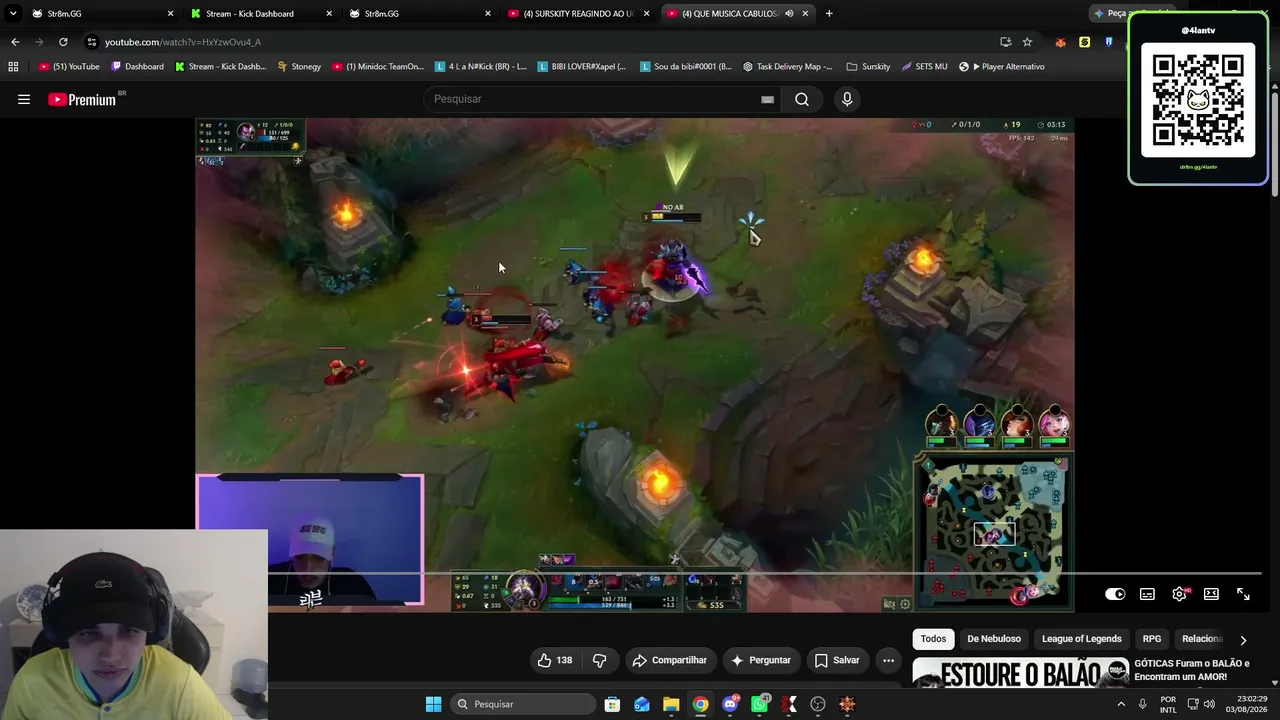Toggle subtitles in the video player

[1148, 594]
